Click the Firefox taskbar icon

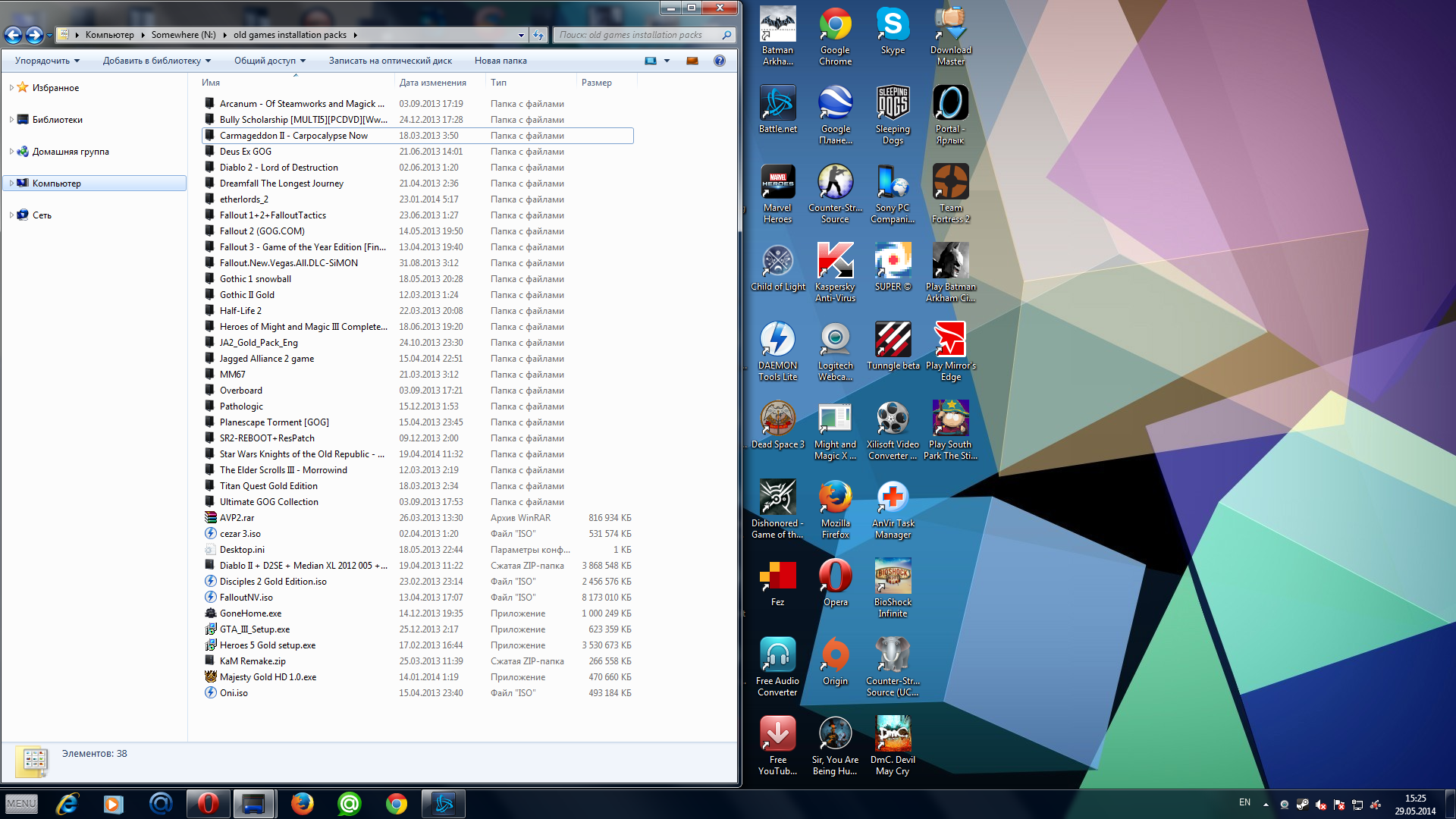coord(302,803)
